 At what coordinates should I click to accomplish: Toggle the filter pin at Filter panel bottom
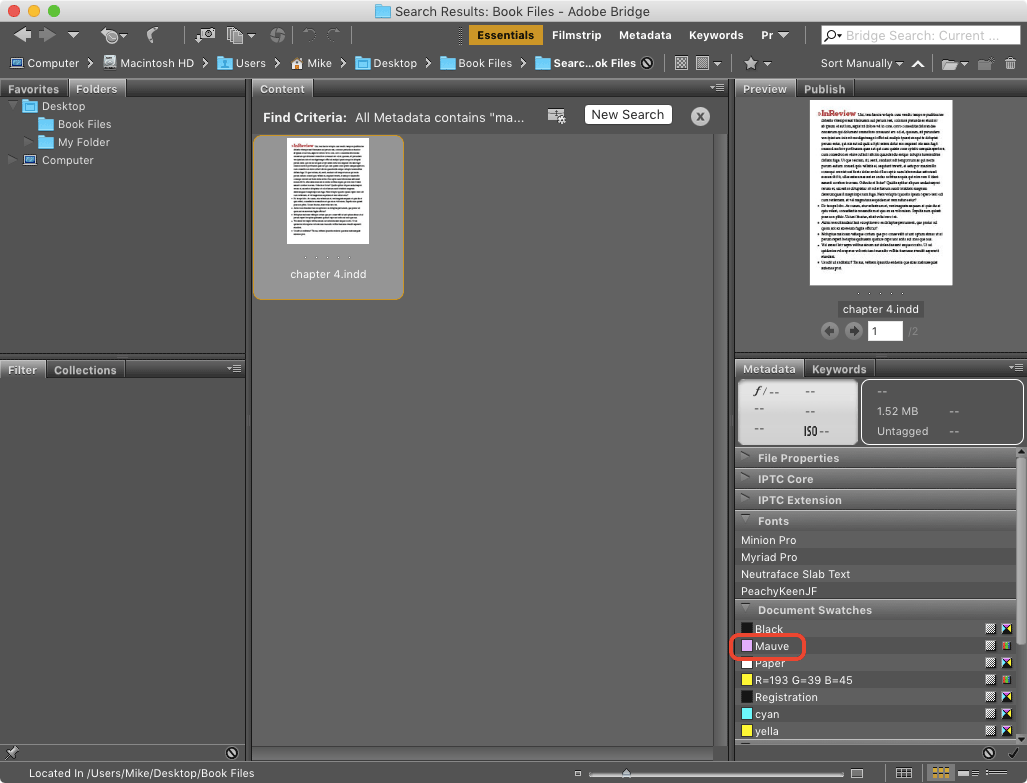tap(12, 753)
